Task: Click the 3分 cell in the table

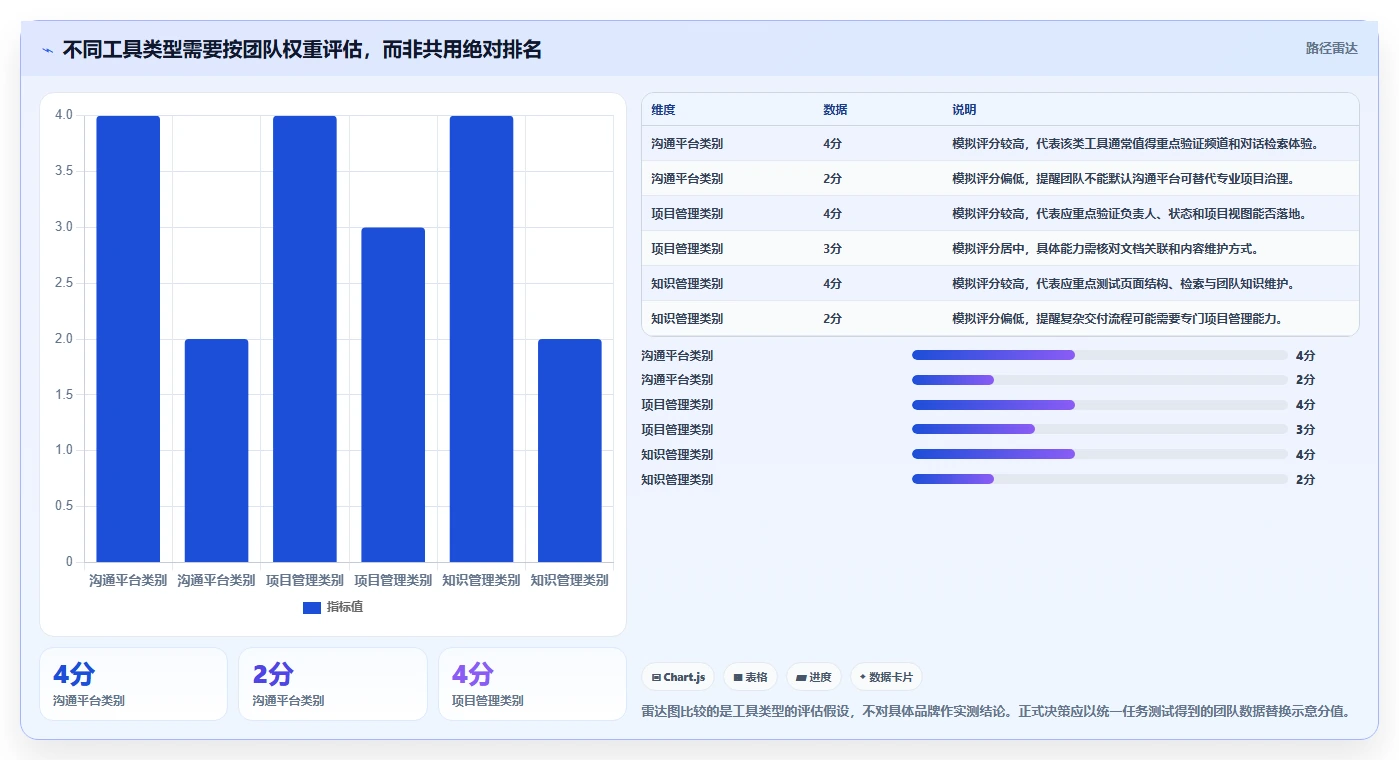Action: click(x=832, y=249)
